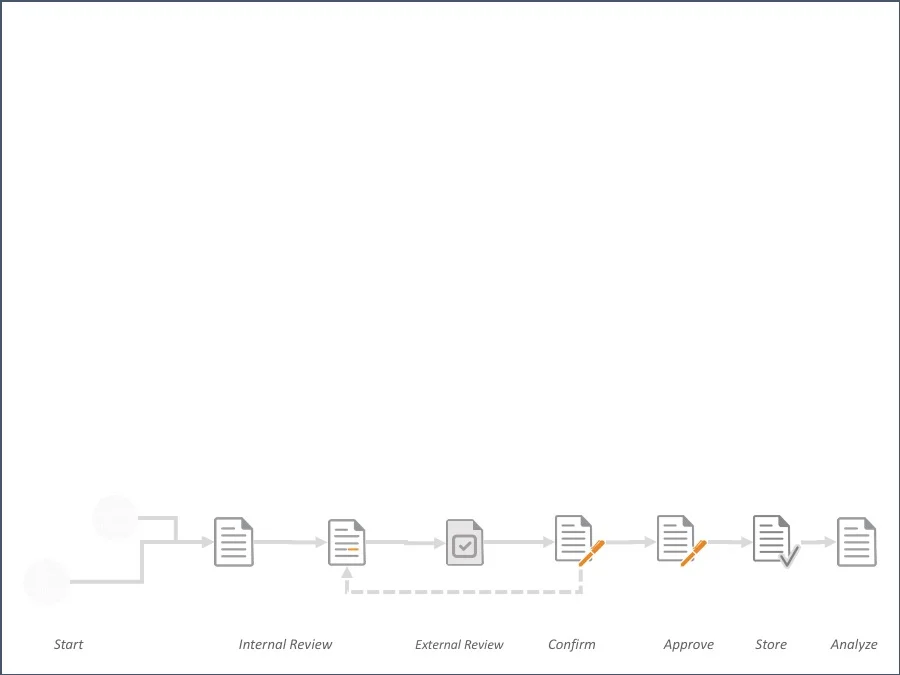Click the branching connector line from Start
Image resolution: width=900 pixels, height=675 pixels.
tap(145, 560)
